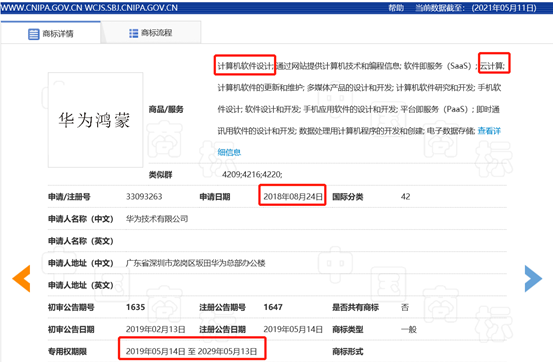Click the 申请/注册号 label
This screenshot has height=362, width=553.
coord(69,197)
